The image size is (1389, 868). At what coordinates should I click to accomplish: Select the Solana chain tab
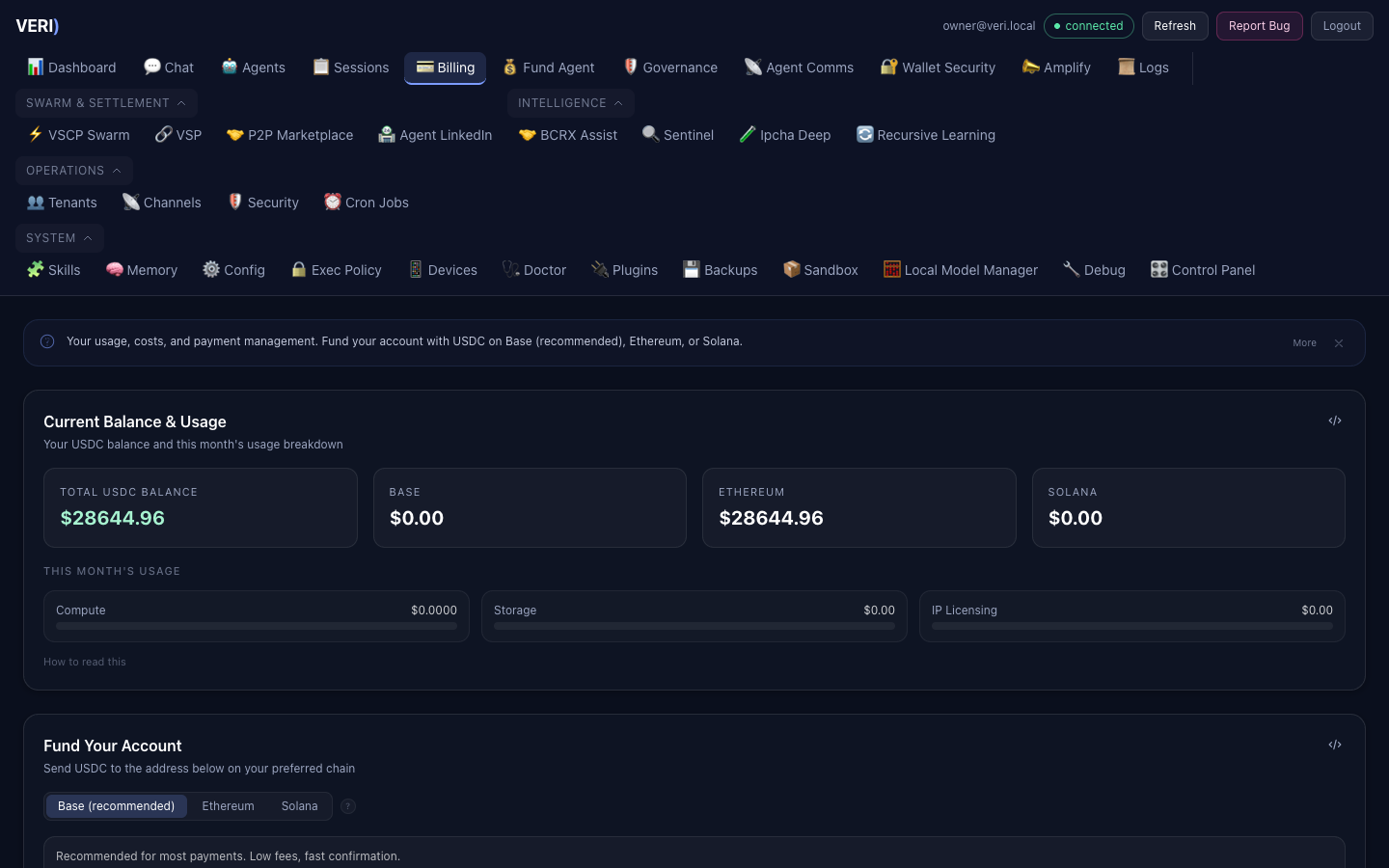[x=299, y=806]
